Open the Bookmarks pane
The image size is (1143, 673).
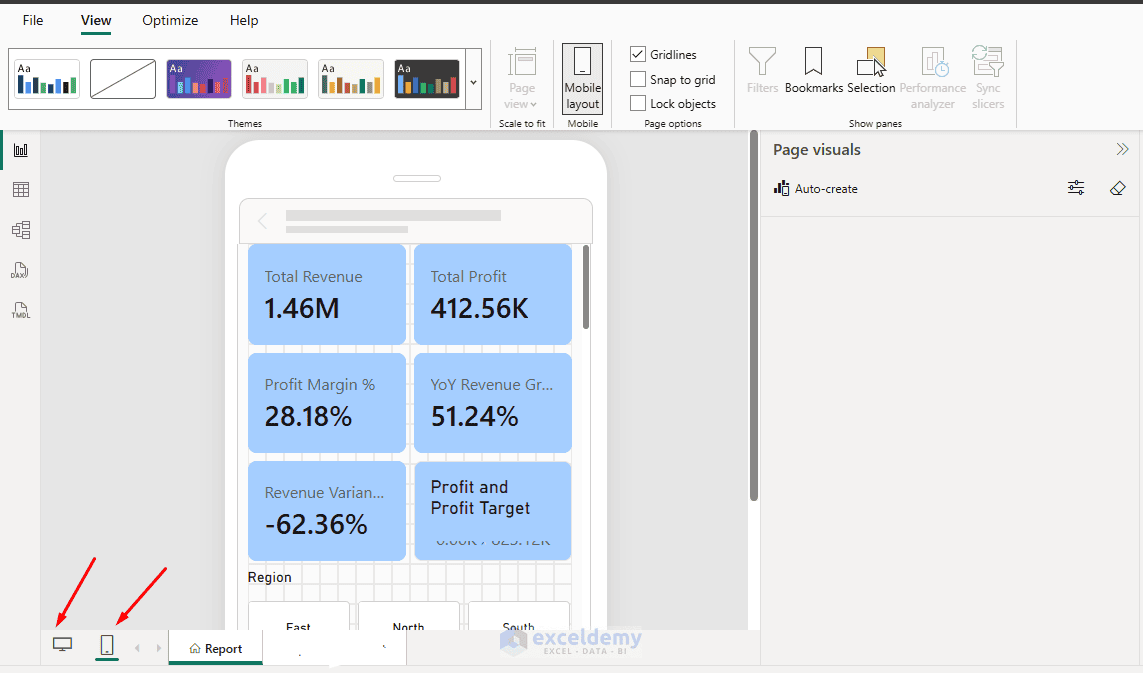click(x=814, y=71)
